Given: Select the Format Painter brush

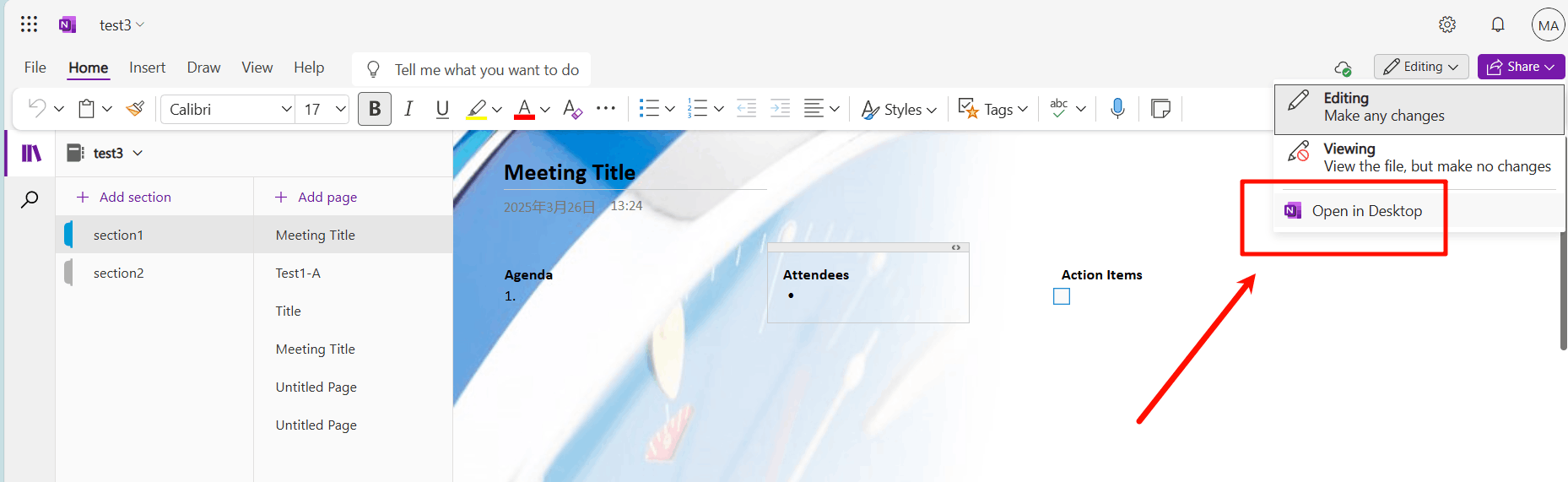Looking at the screenshot, I should (135, 108).
